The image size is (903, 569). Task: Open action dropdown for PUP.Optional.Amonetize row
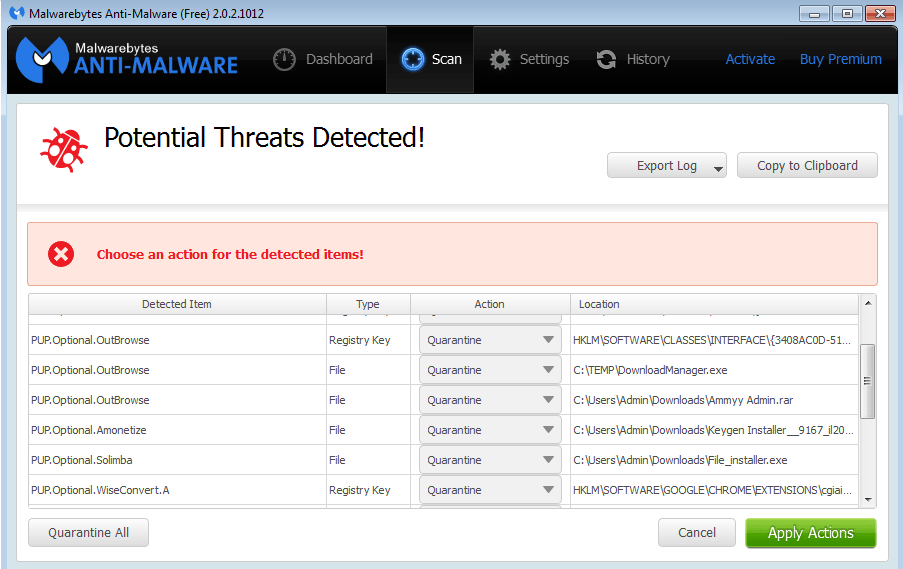(490, 430)
